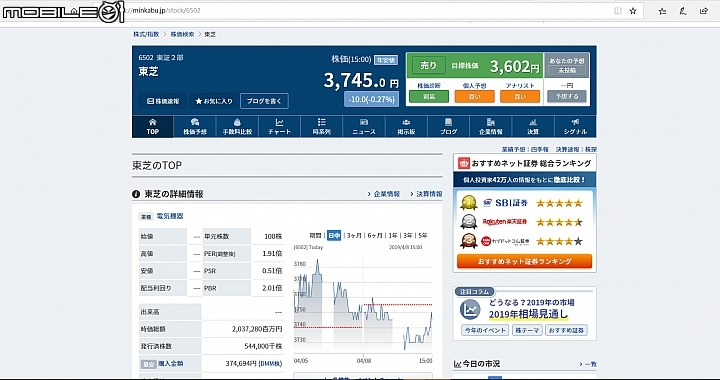Open the 手数料比較 tab
The height and width of the screenshot is (380, 720).
[237, 127]
